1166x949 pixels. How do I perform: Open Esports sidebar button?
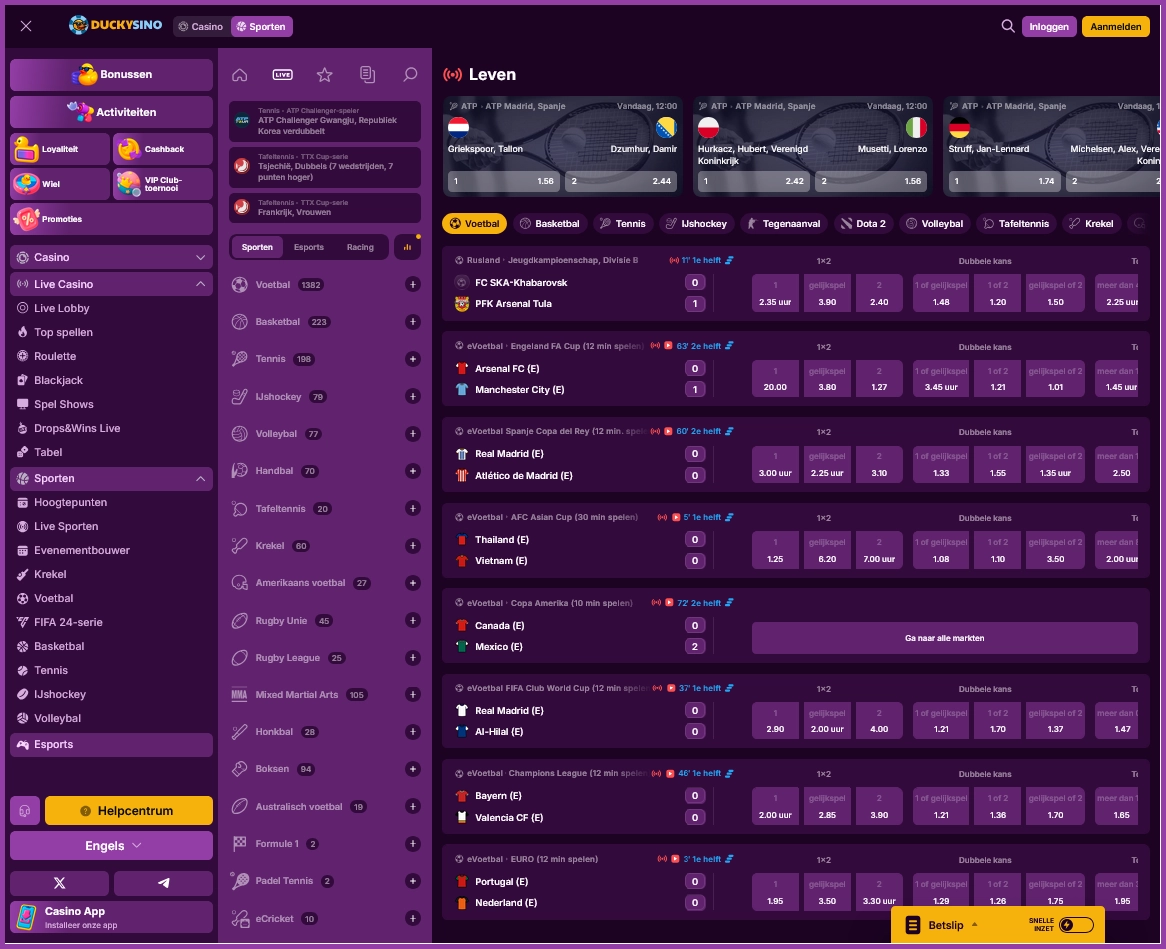pyautogui.click(x=112, y=744)
